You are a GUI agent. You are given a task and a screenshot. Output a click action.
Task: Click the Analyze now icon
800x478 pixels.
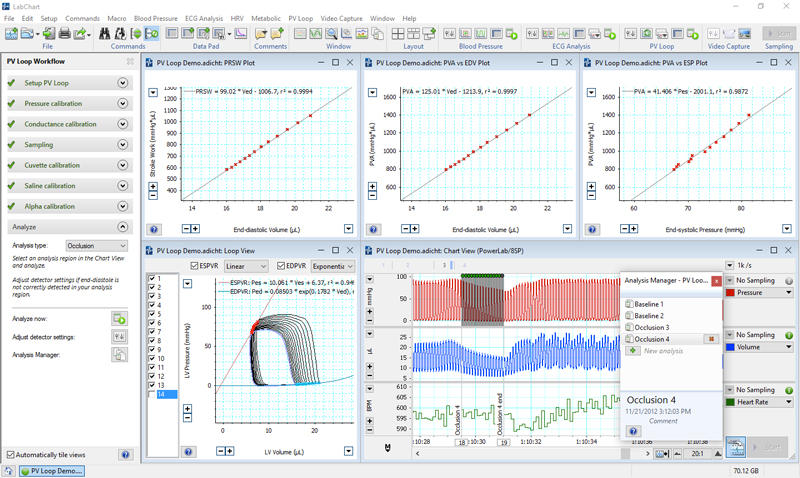click(120, 318)
